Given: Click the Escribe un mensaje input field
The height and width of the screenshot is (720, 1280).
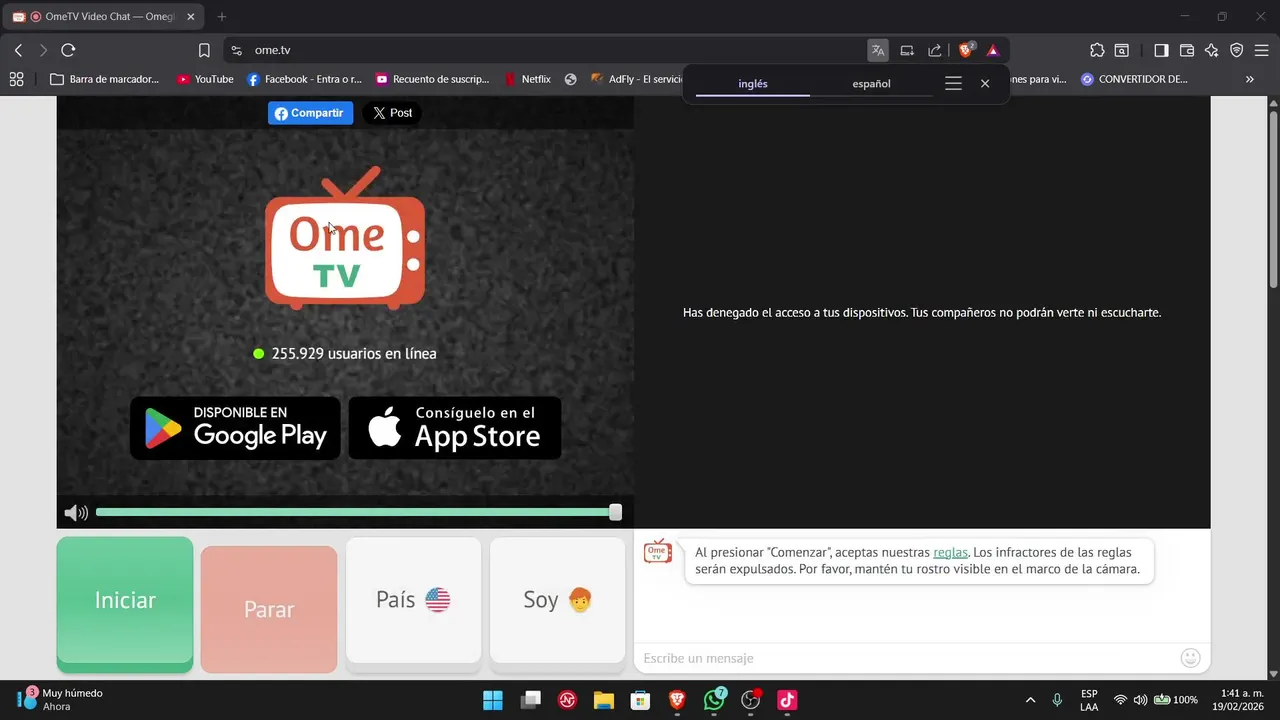Looking at the screenshot, I should click(x=908, y=658).
